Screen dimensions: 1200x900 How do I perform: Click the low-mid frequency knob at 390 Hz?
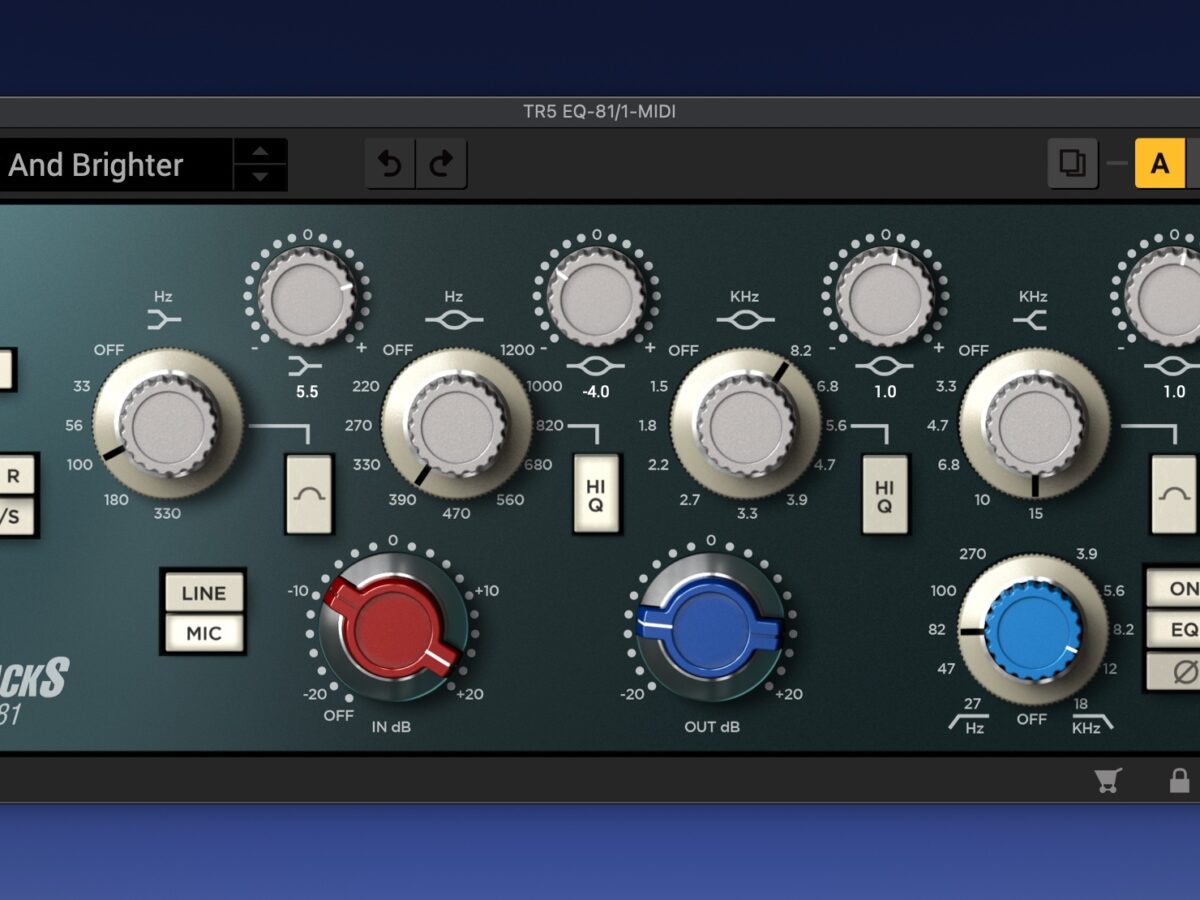coord(457,424)
